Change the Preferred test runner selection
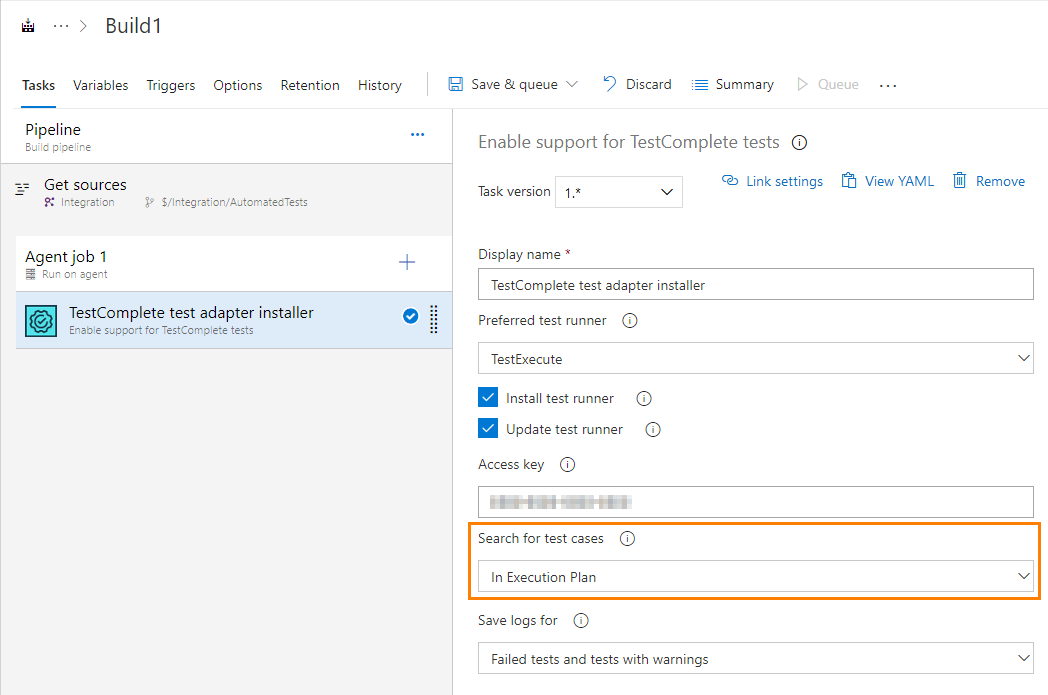The height and width of the screenshot is (695, 1048). coord(754,357)
